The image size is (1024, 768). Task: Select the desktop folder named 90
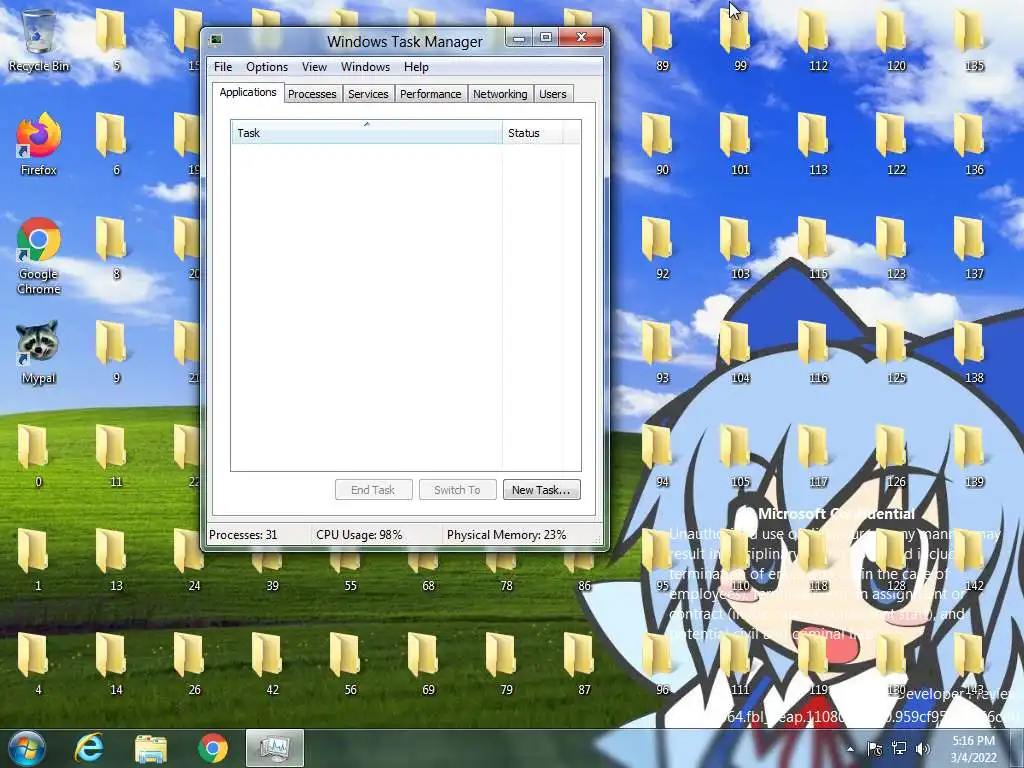(662, 144)
